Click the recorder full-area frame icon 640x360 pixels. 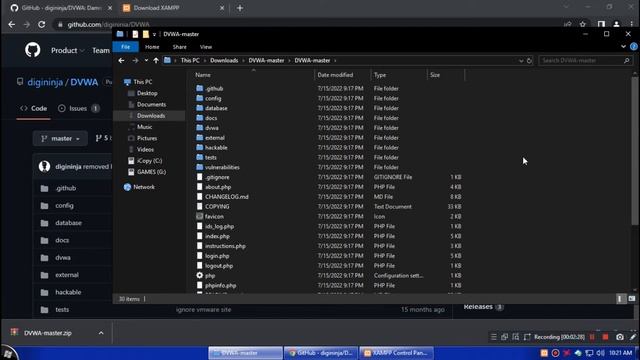(527, 337)
